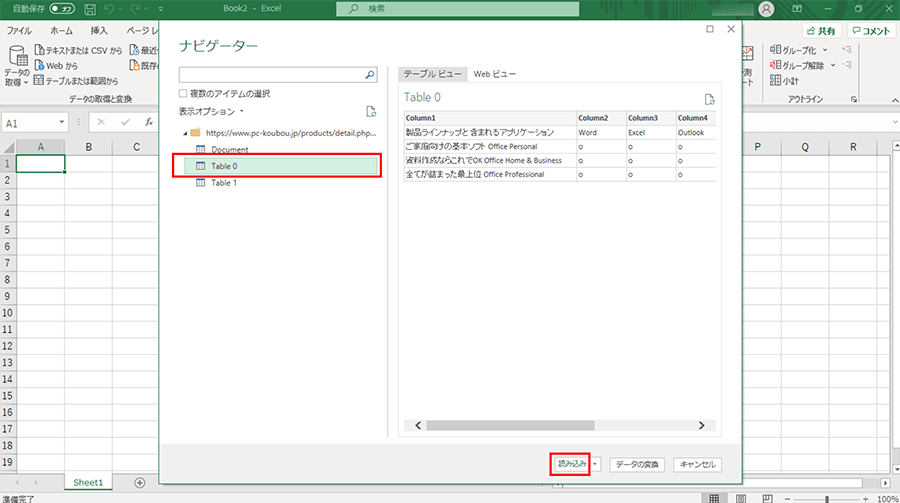Switch to Page Break Preview icon
Screen dimensions: 900x503
tap(767, 498)
